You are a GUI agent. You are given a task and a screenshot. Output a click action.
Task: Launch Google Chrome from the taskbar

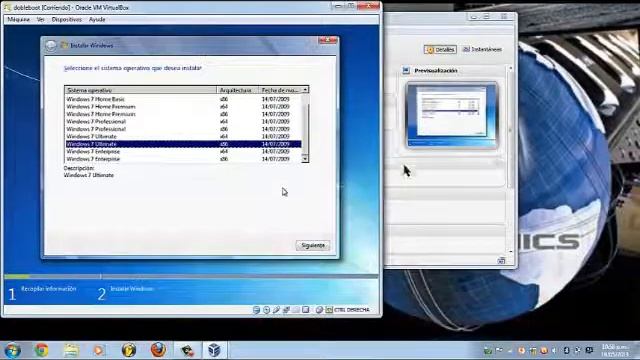41,350
